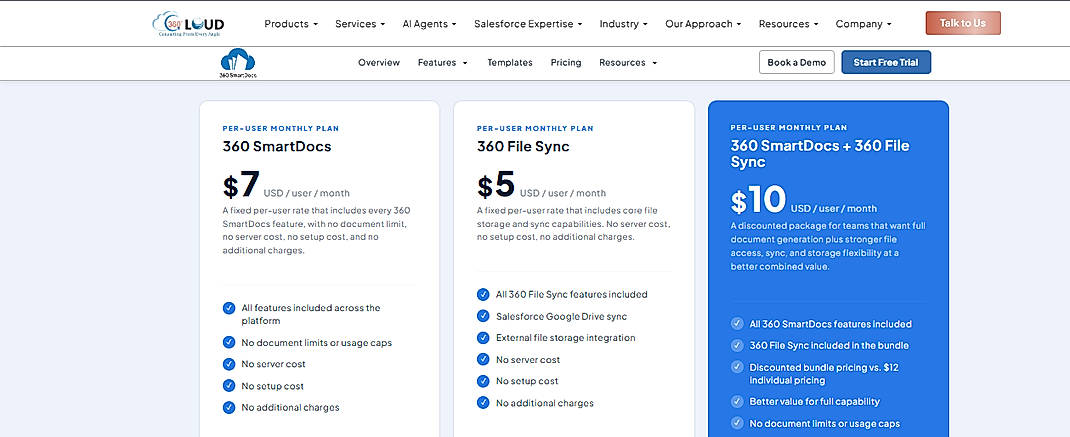Click the Talk to Us button
1070x437 pixels.
click(x=963, y=23)
